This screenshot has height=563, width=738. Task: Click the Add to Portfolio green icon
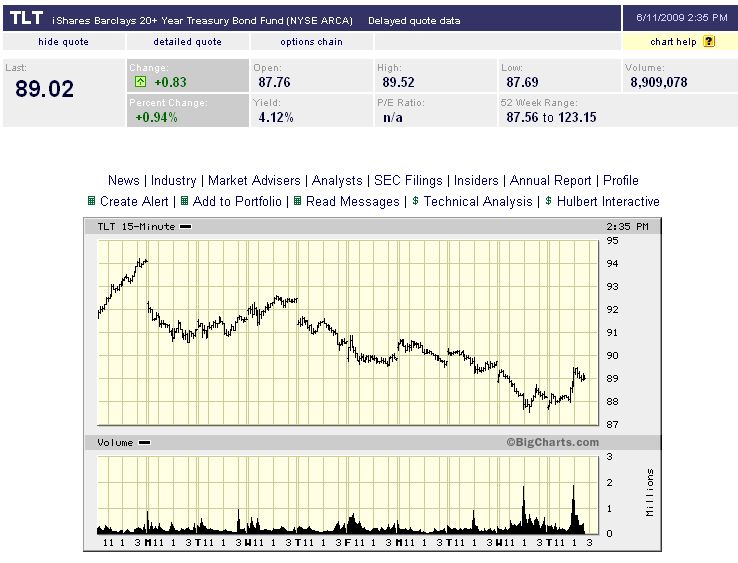coord(184,201)
